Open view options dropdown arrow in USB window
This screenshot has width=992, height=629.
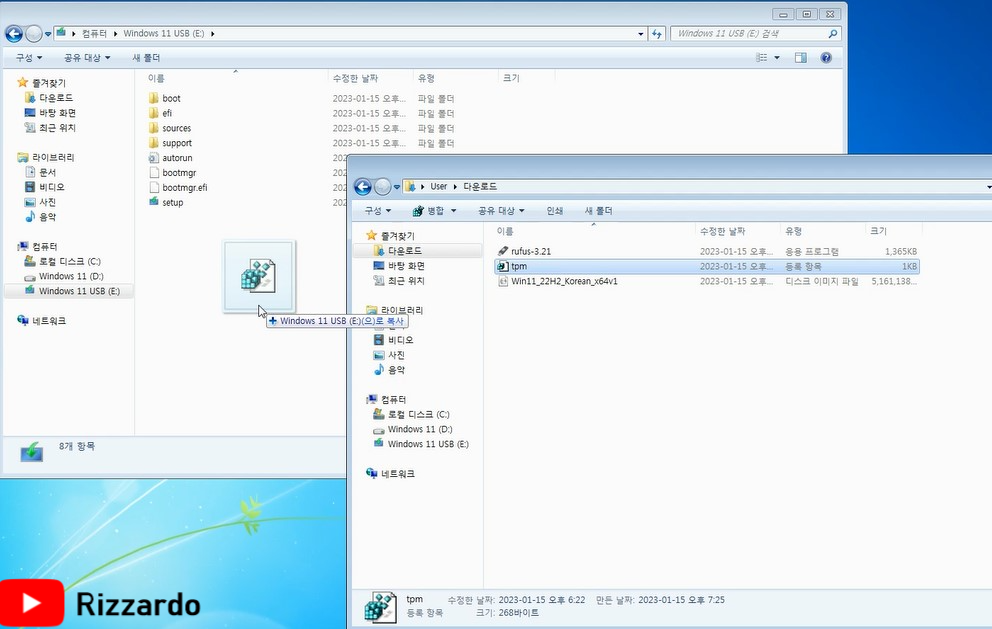(777, 58)
